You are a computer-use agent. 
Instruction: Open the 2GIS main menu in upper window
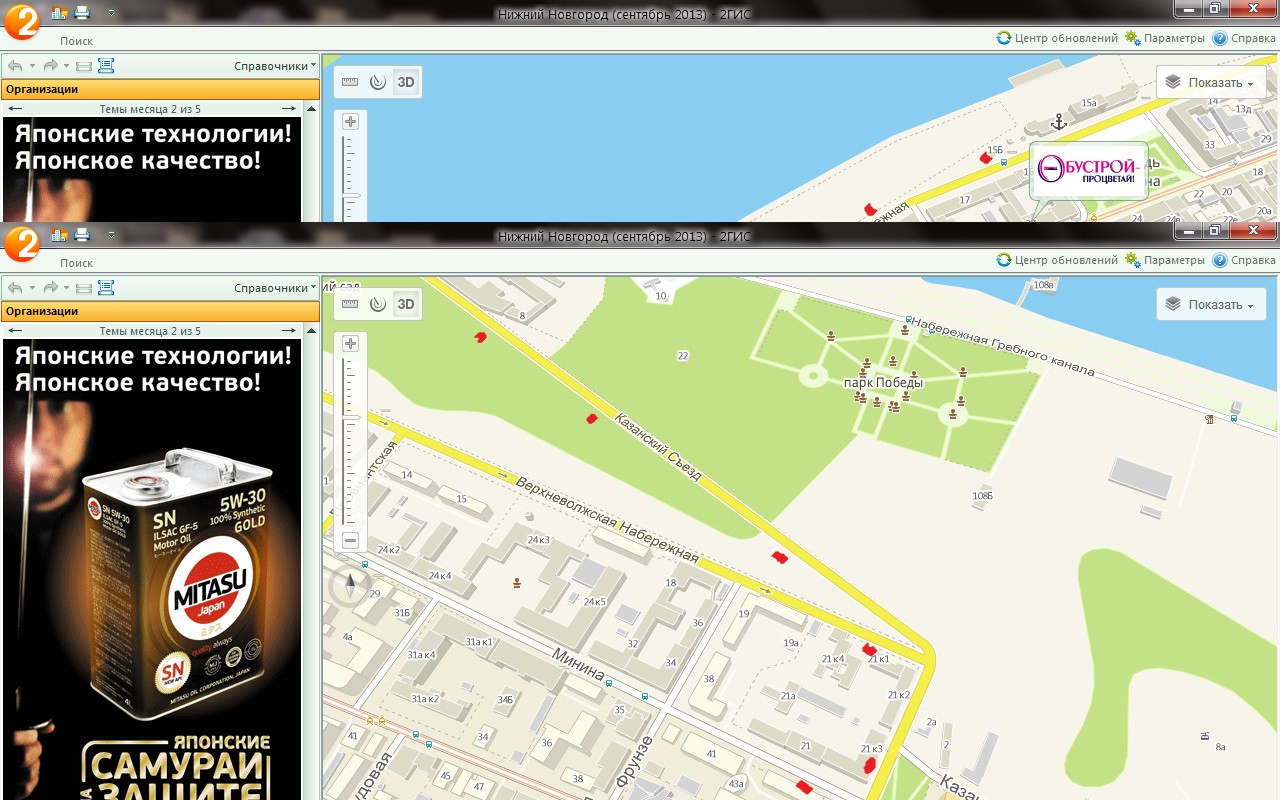(21, 22)
